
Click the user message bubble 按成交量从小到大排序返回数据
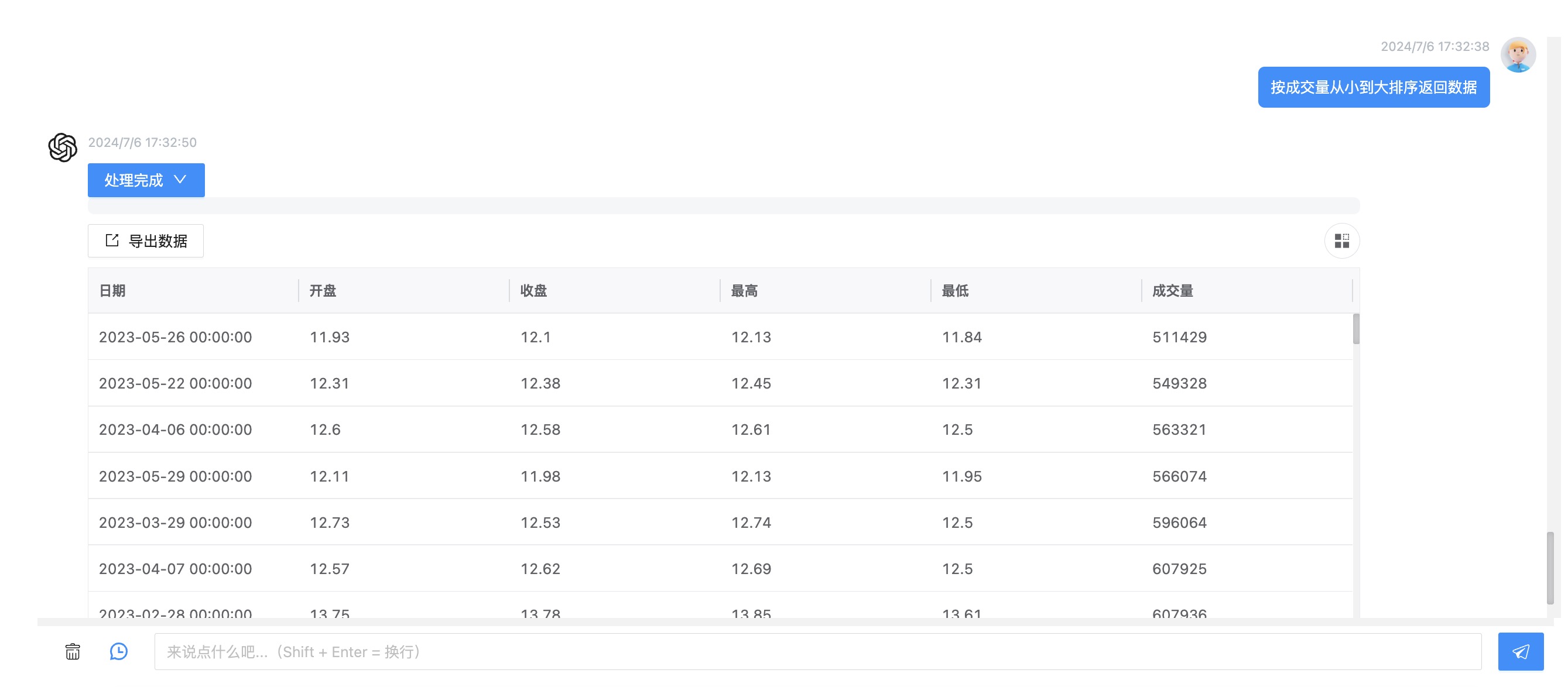click(x=1373, y=87)
